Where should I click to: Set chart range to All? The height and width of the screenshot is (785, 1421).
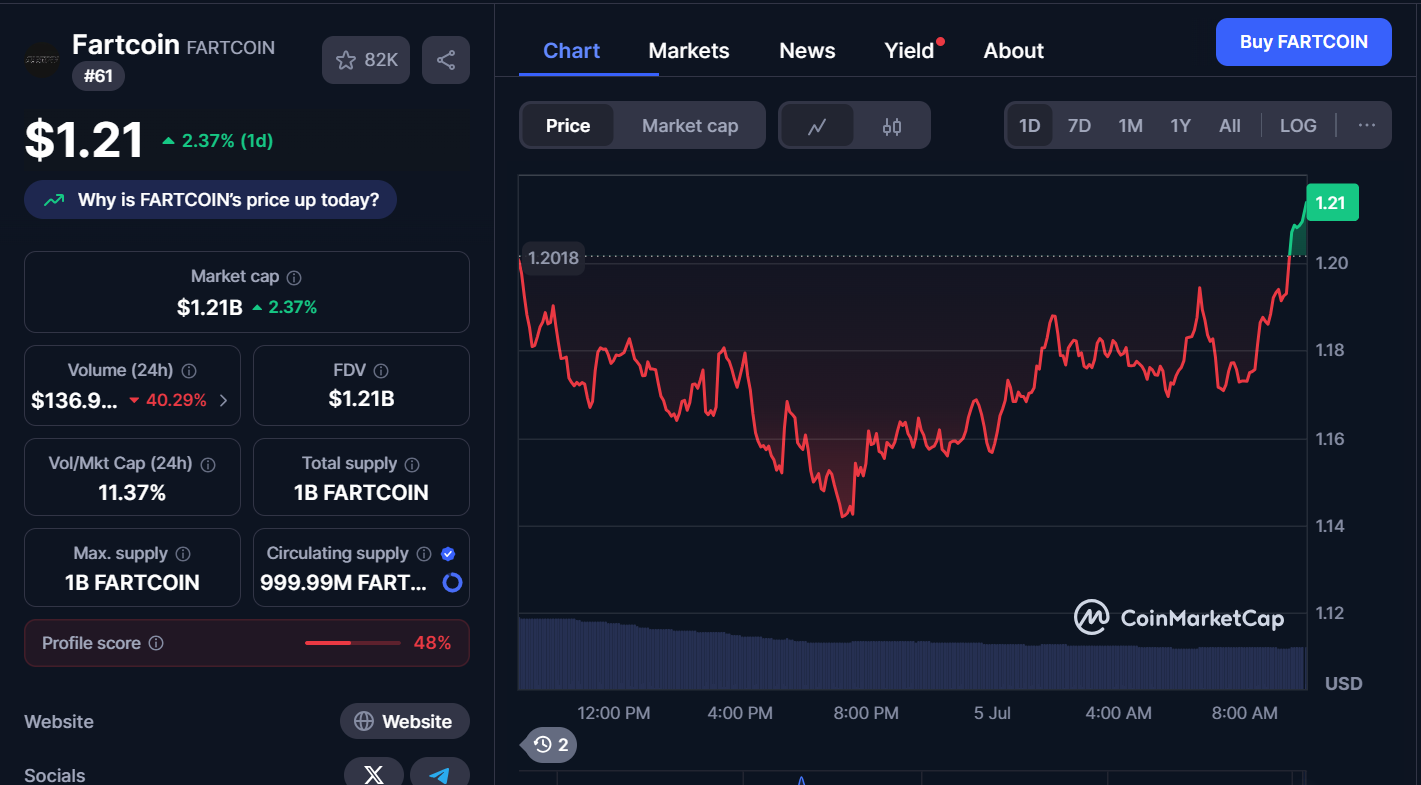1230,126
